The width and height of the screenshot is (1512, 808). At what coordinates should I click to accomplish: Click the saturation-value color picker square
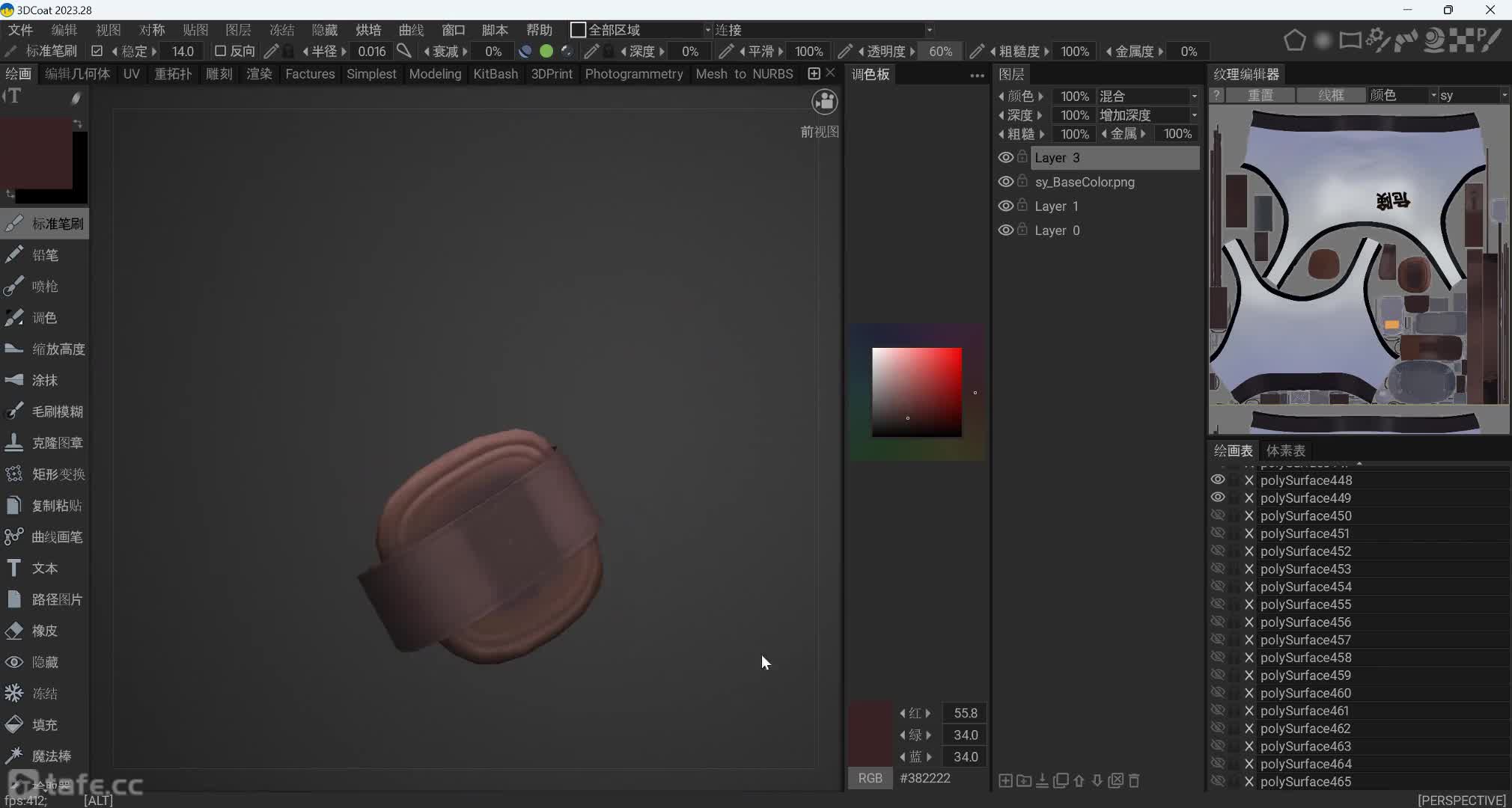pos(917,392)
